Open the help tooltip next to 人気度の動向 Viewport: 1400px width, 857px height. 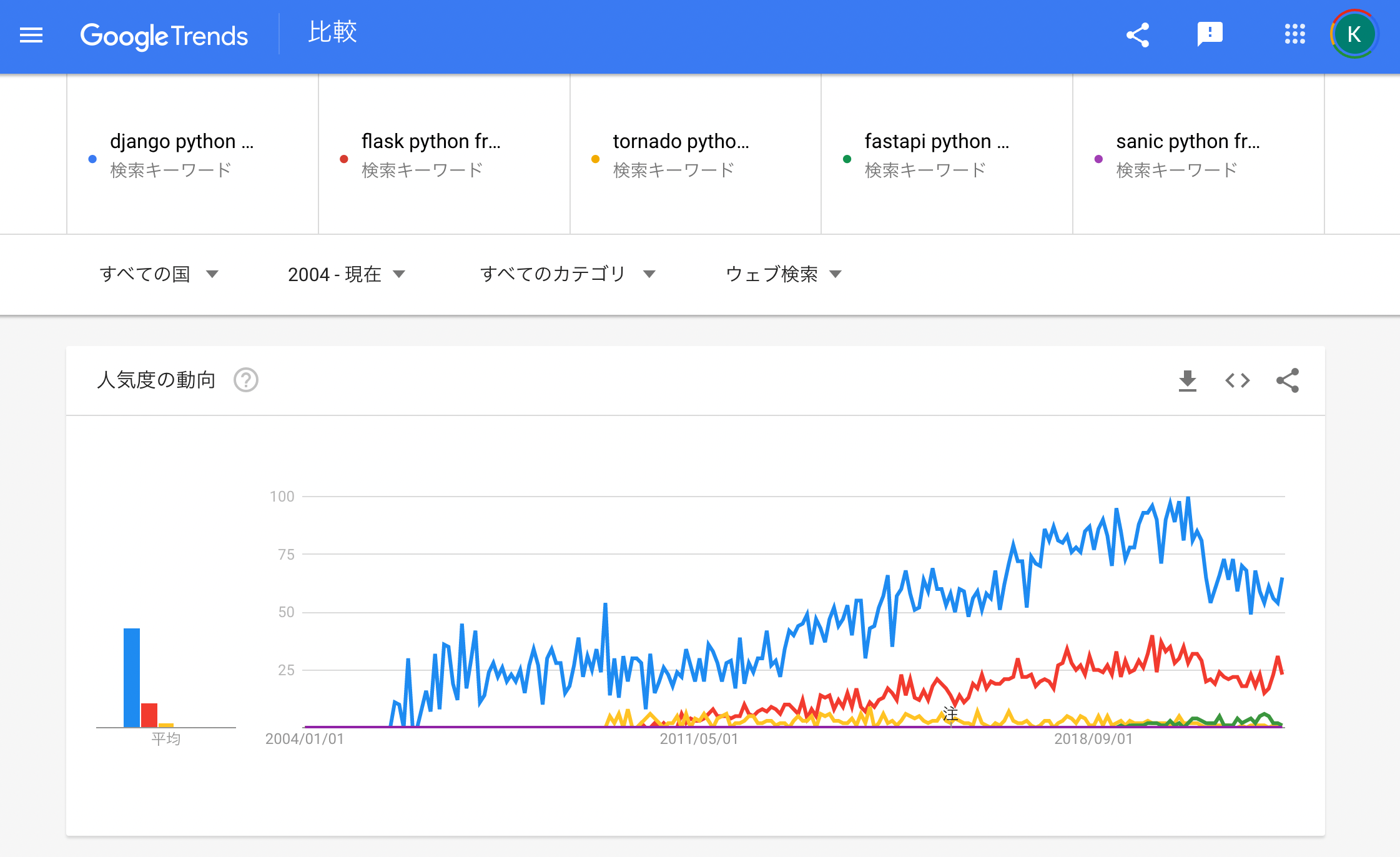(x=246, y=380)
